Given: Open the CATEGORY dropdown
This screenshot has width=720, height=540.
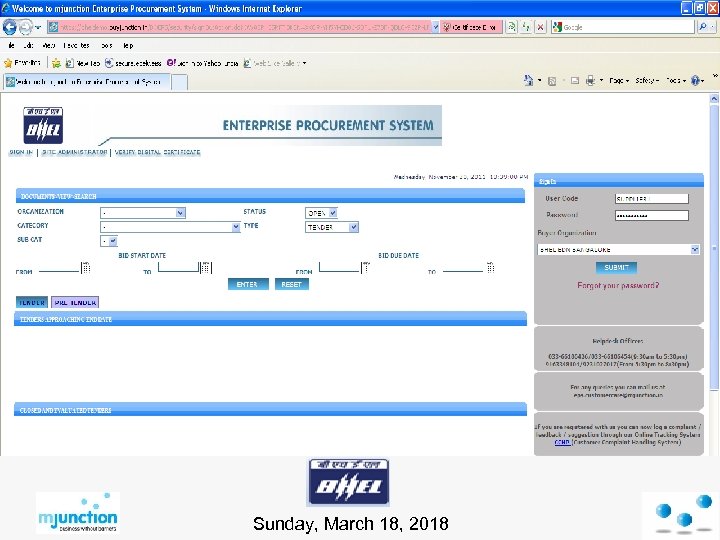Looking at the screenshot, I should pyautogui.click(x=170, y=227).
